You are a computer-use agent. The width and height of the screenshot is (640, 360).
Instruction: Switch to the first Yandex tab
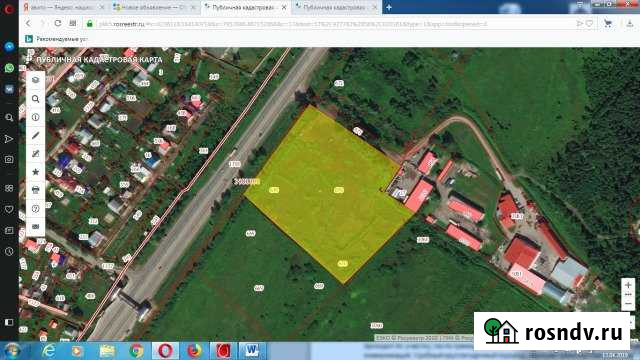(63, 7)
